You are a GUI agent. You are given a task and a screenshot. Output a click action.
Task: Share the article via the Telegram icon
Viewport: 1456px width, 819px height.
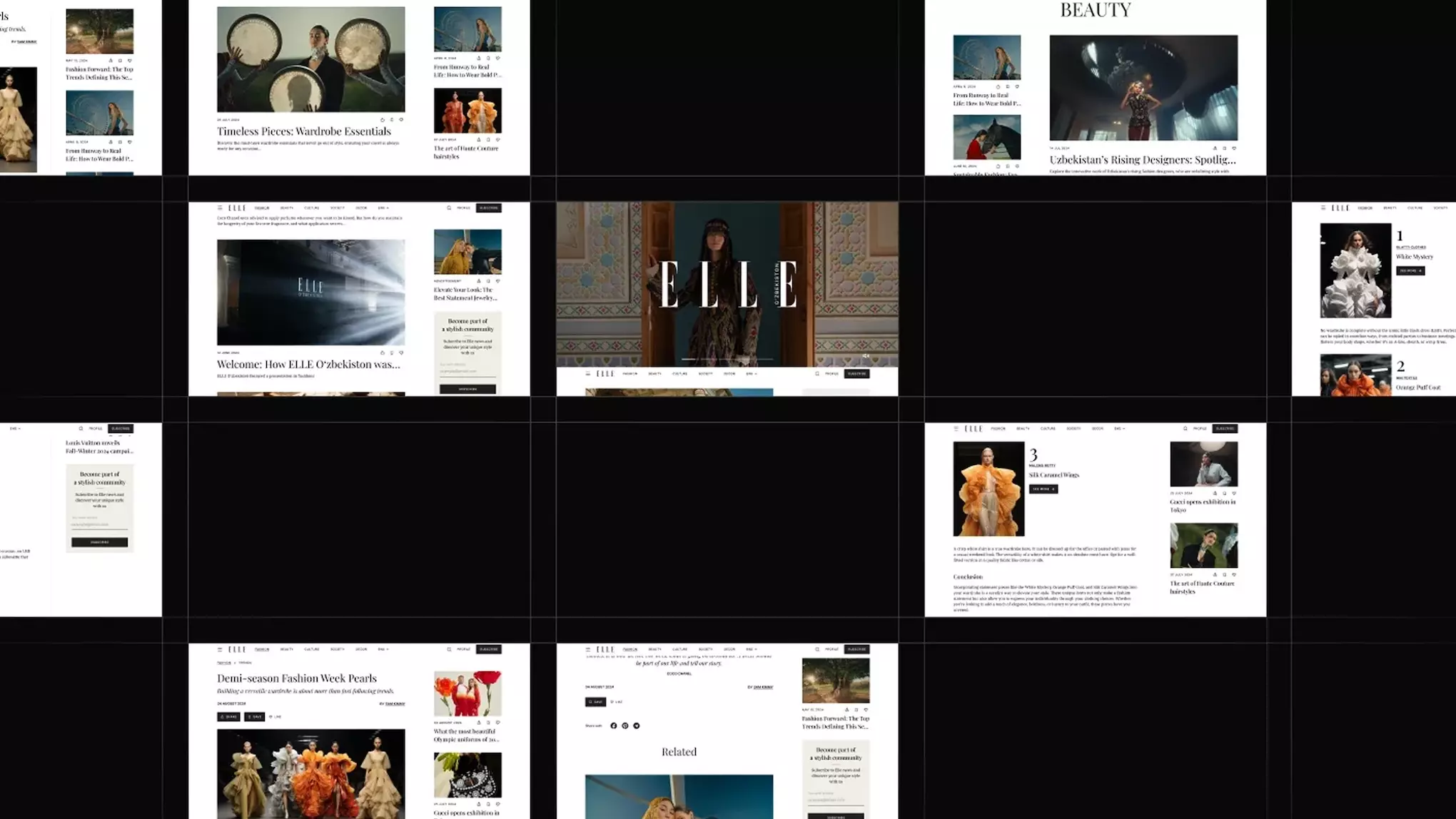[x=637, y=726]
